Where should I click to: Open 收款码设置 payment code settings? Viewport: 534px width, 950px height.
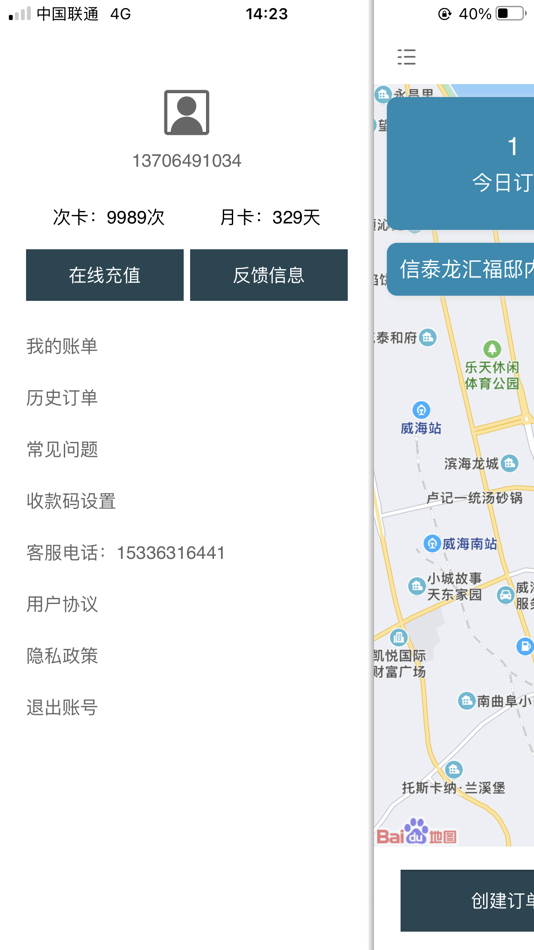(x=71, y=501)
